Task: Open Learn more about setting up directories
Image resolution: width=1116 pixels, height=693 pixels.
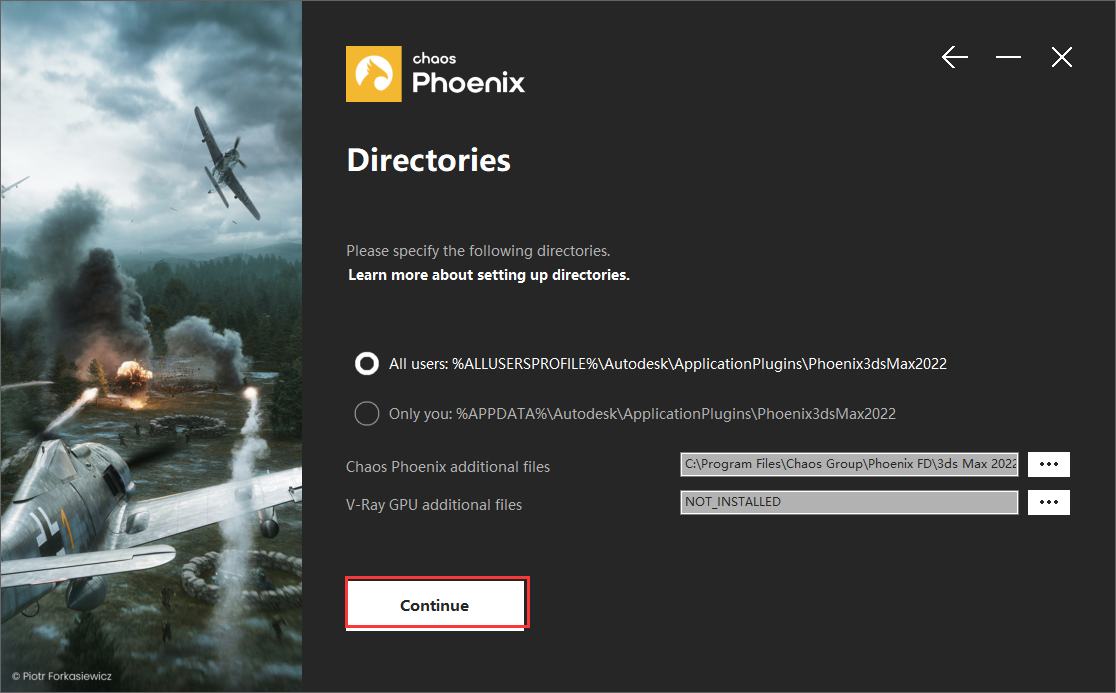Action: click(488, 274)
